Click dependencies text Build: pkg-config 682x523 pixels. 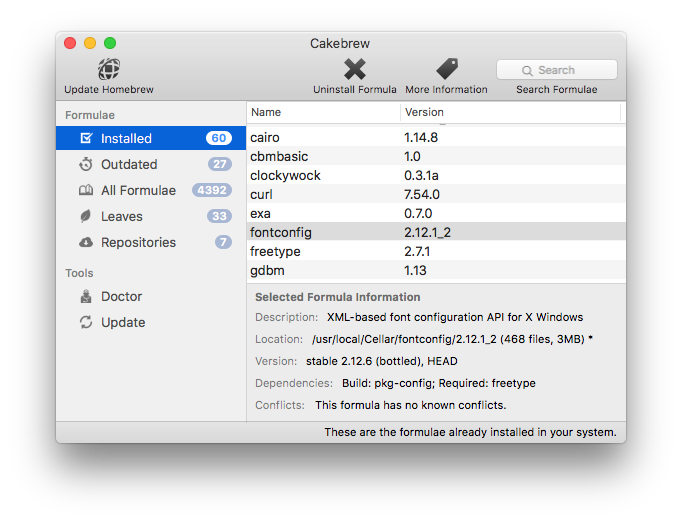438,383
